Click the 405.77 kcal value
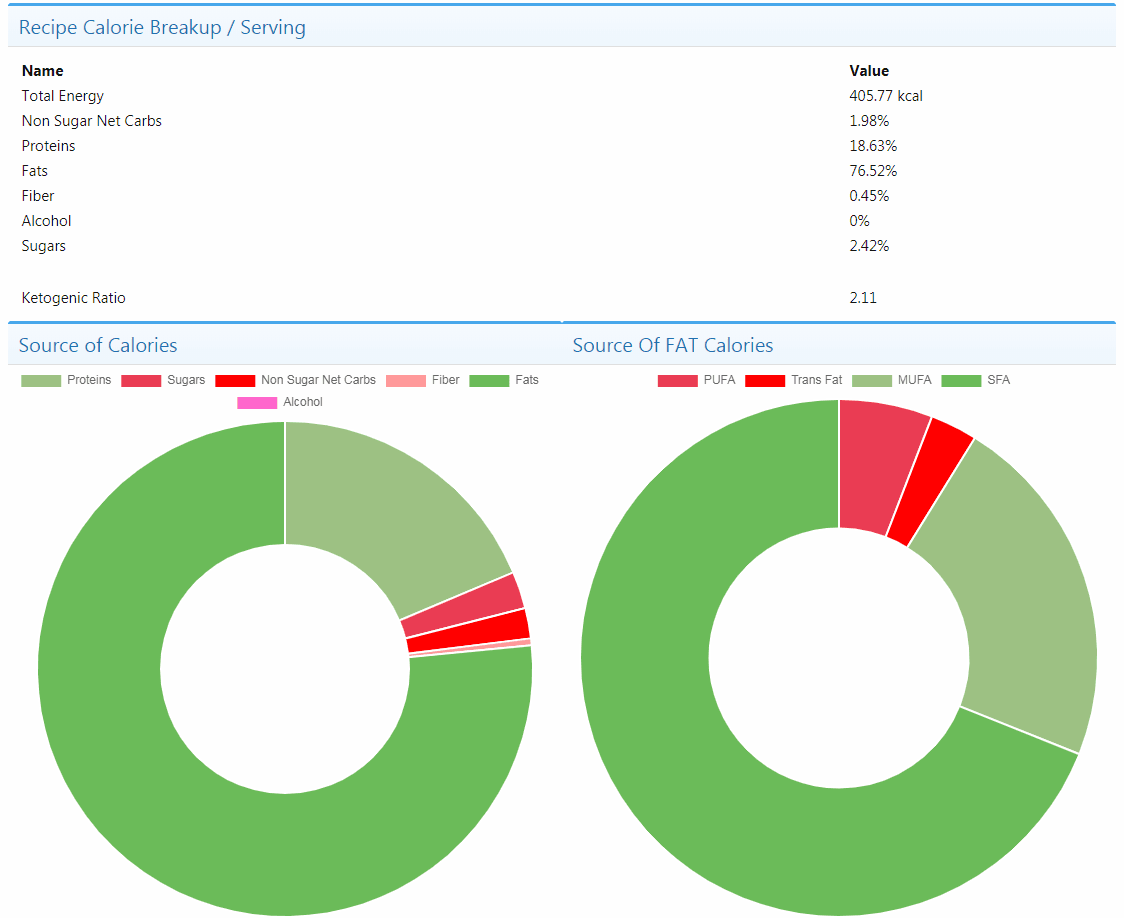This screenshot has height=918, width=1124. pos(886,96)
